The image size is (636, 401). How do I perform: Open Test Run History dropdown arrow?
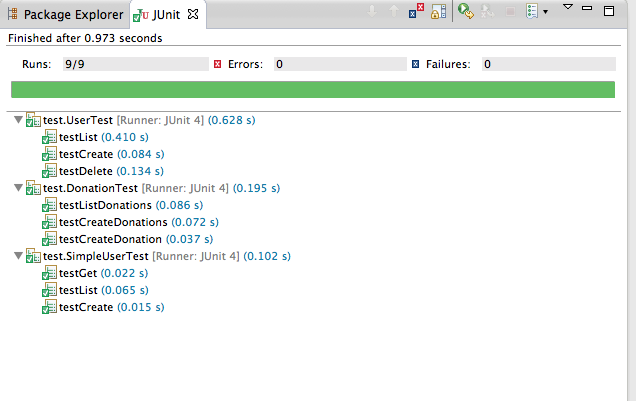click(x=546, y=12)
